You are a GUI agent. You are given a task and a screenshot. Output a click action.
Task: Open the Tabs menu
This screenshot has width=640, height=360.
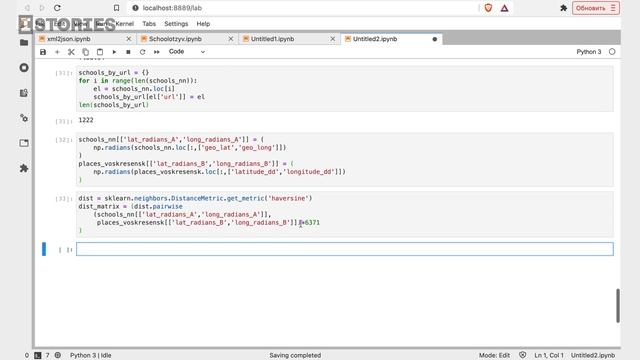point(149,24)
